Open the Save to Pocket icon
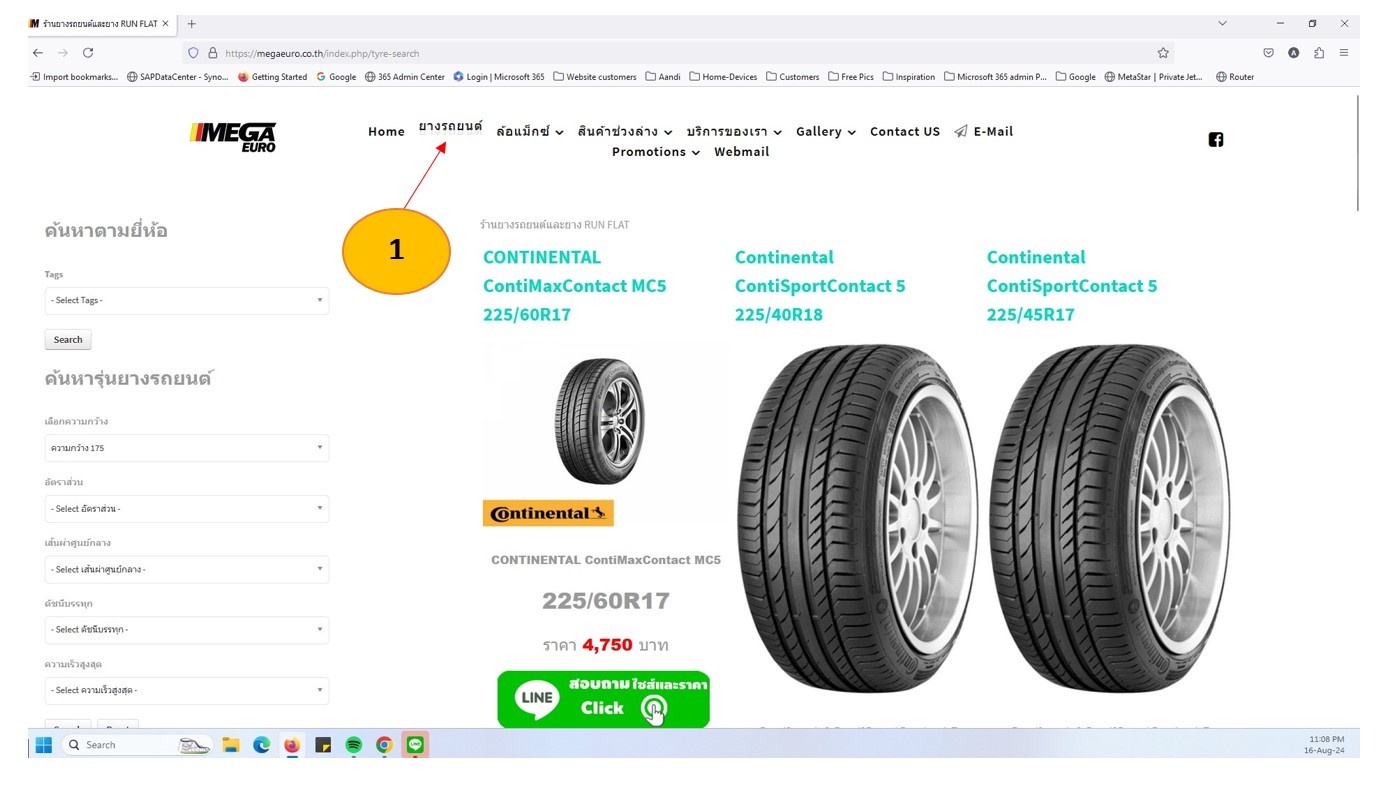 point(1268,53)
